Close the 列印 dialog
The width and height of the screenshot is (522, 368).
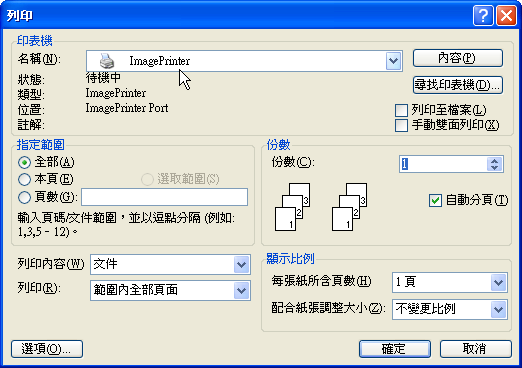click(x=506, y=15)
